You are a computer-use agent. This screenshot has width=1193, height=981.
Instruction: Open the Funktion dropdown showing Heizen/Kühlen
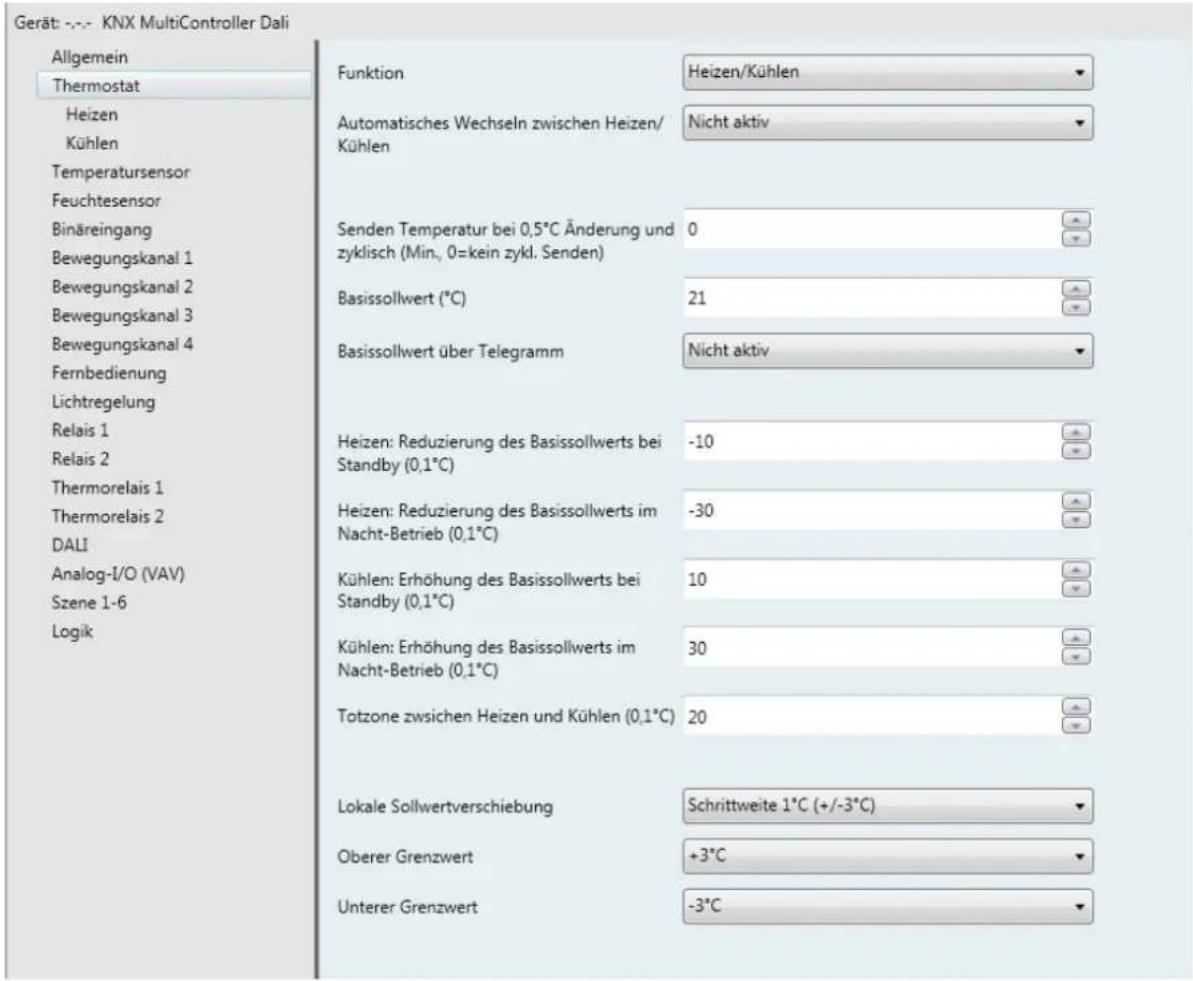pos(887,72)
